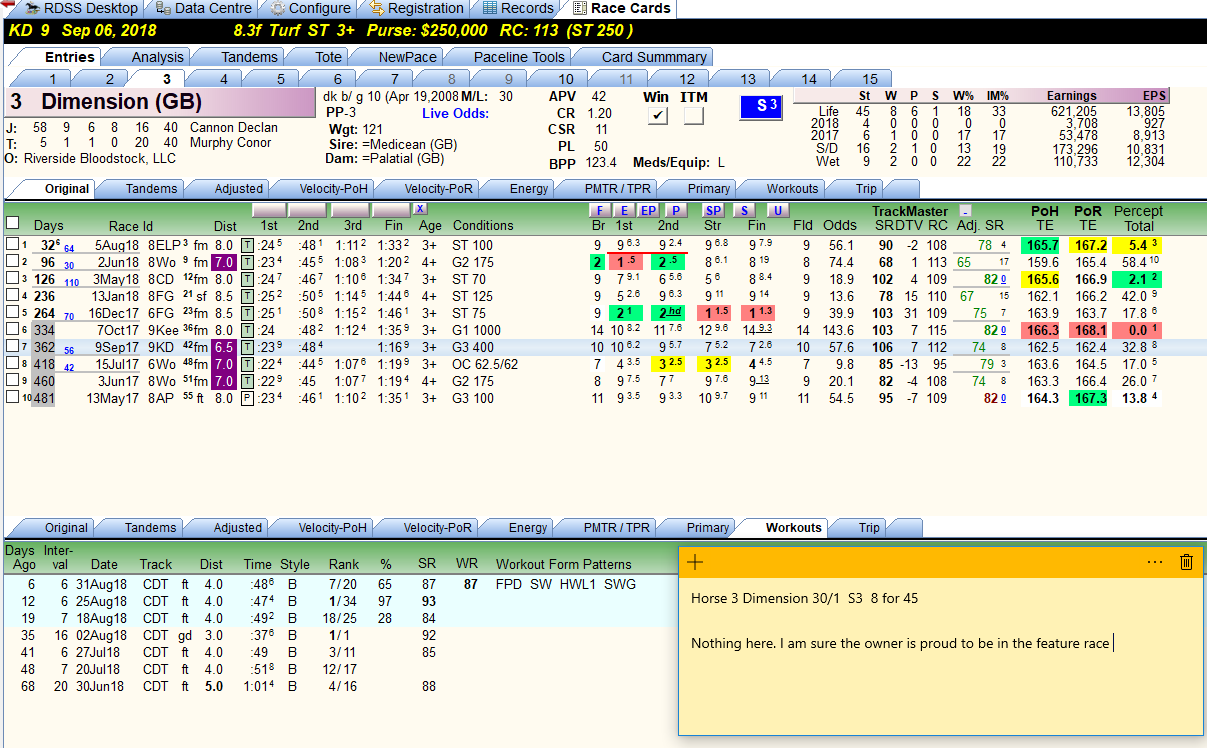This screenshot has height=748, width=1207.
Task: Check the select-all box beside Days header
Action: tap(12, 223)
